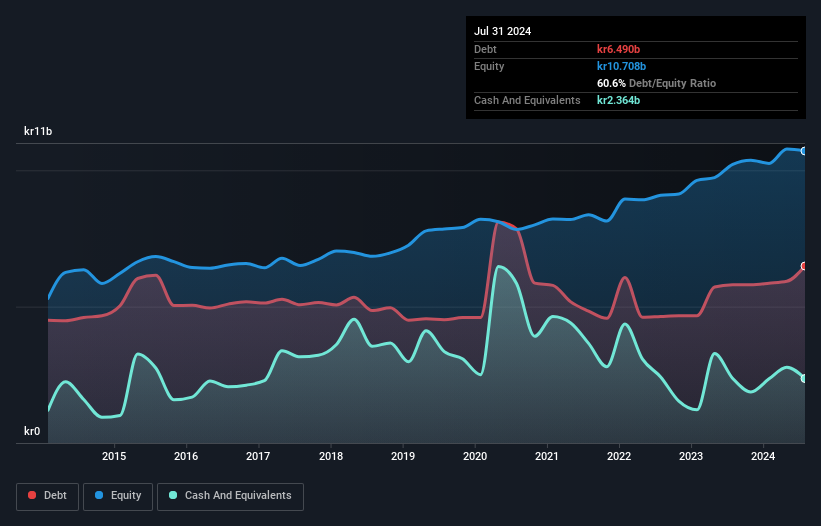The image size is (821, 526).
Task: Click the 2022 x-axis label
Action: (x=619, y=456)
